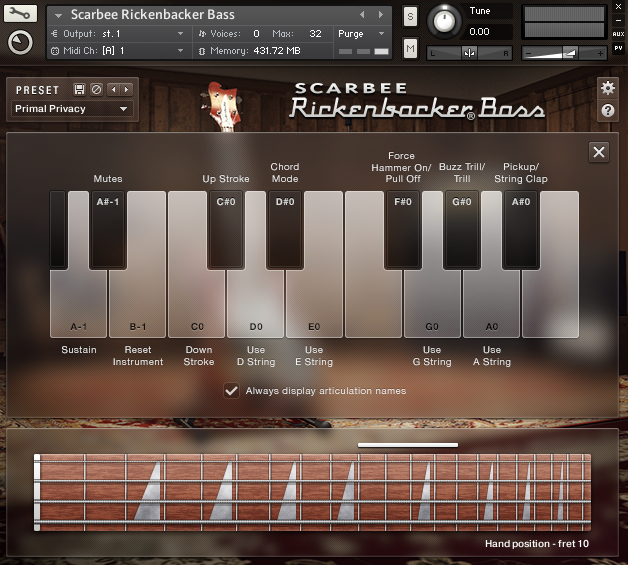Click the B-1 Reset Instrument key
The width and height of the screenshot is (628, 565).
tap(138, 304)
